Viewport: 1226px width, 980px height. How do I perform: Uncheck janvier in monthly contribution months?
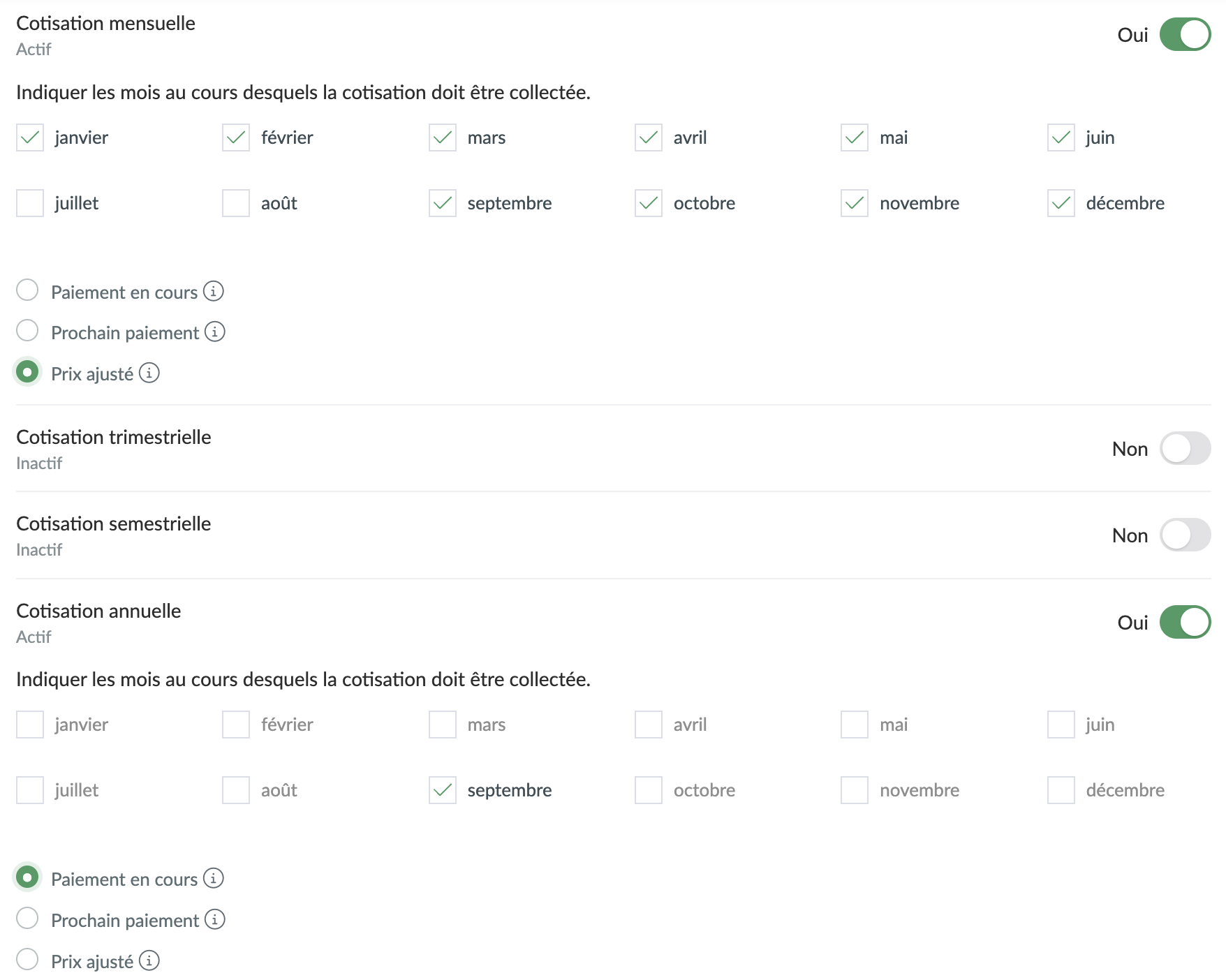click(30, 138)
